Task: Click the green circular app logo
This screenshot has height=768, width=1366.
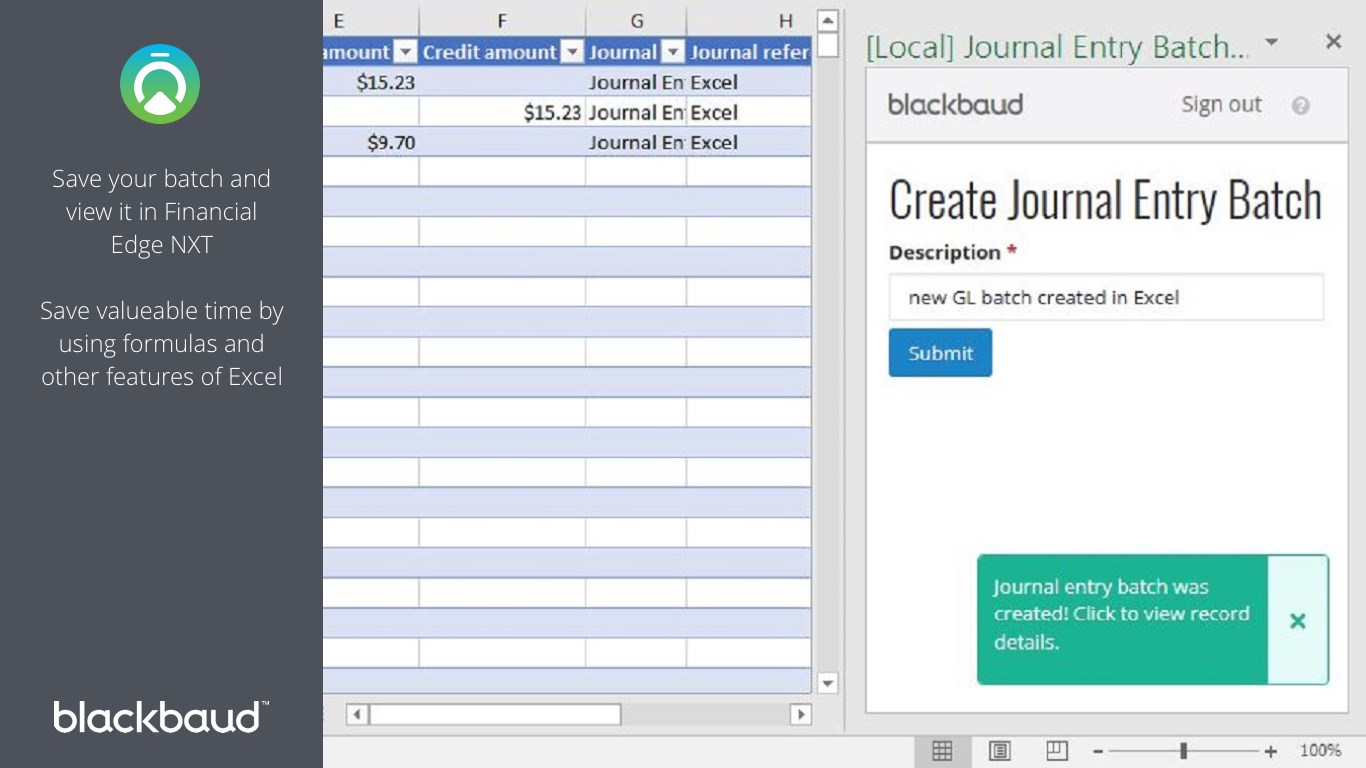Action: tap(160, 84)
